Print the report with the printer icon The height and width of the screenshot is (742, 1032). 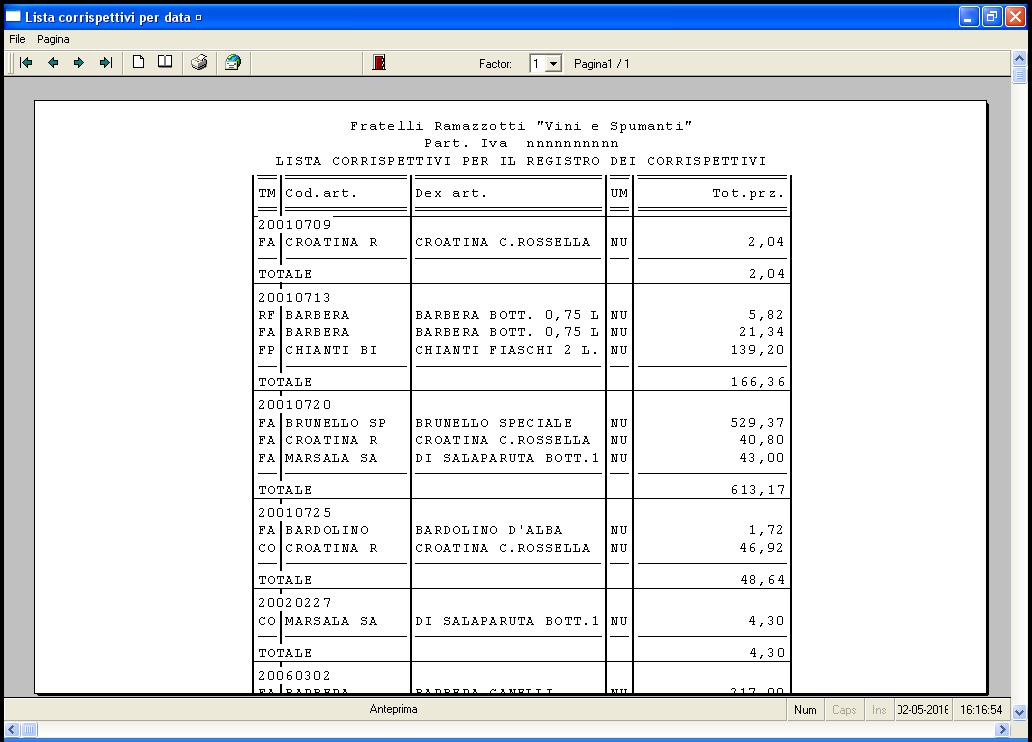pos(199,63)
